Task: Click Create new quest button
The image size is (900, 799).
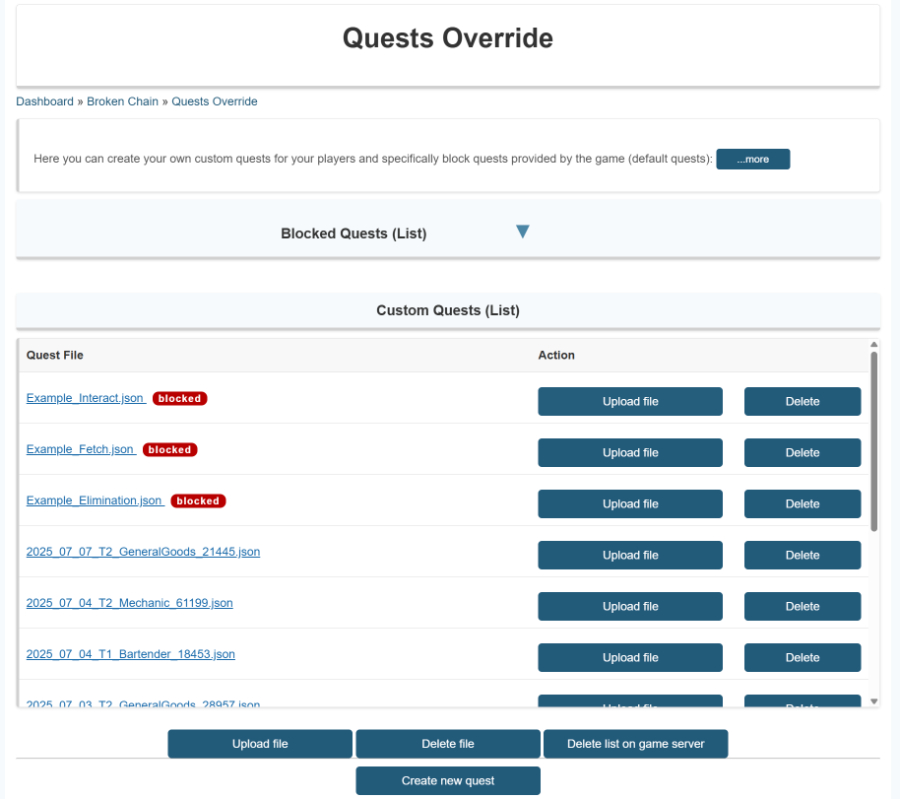Action: 448,780
